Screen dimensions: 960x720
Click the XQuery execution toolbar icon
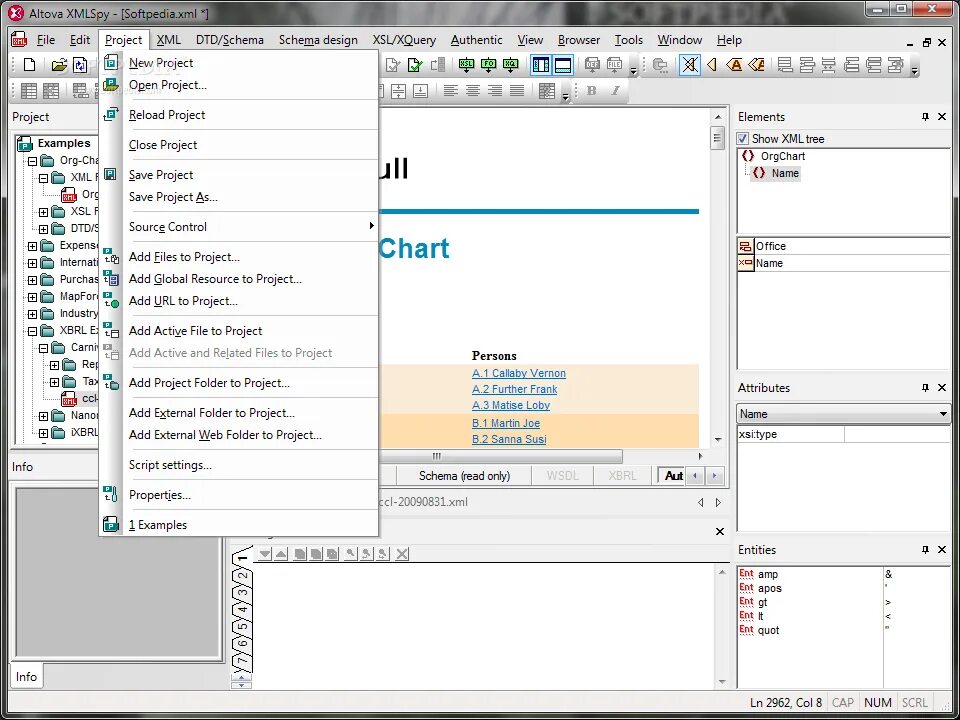(511, 64)
